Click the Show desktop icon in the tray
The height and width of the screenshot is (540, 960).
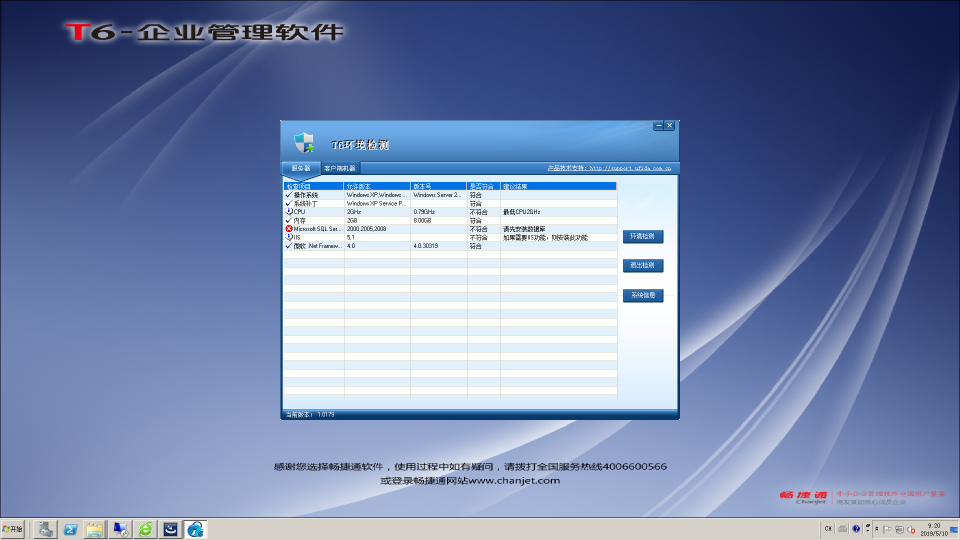coord(954,529)
